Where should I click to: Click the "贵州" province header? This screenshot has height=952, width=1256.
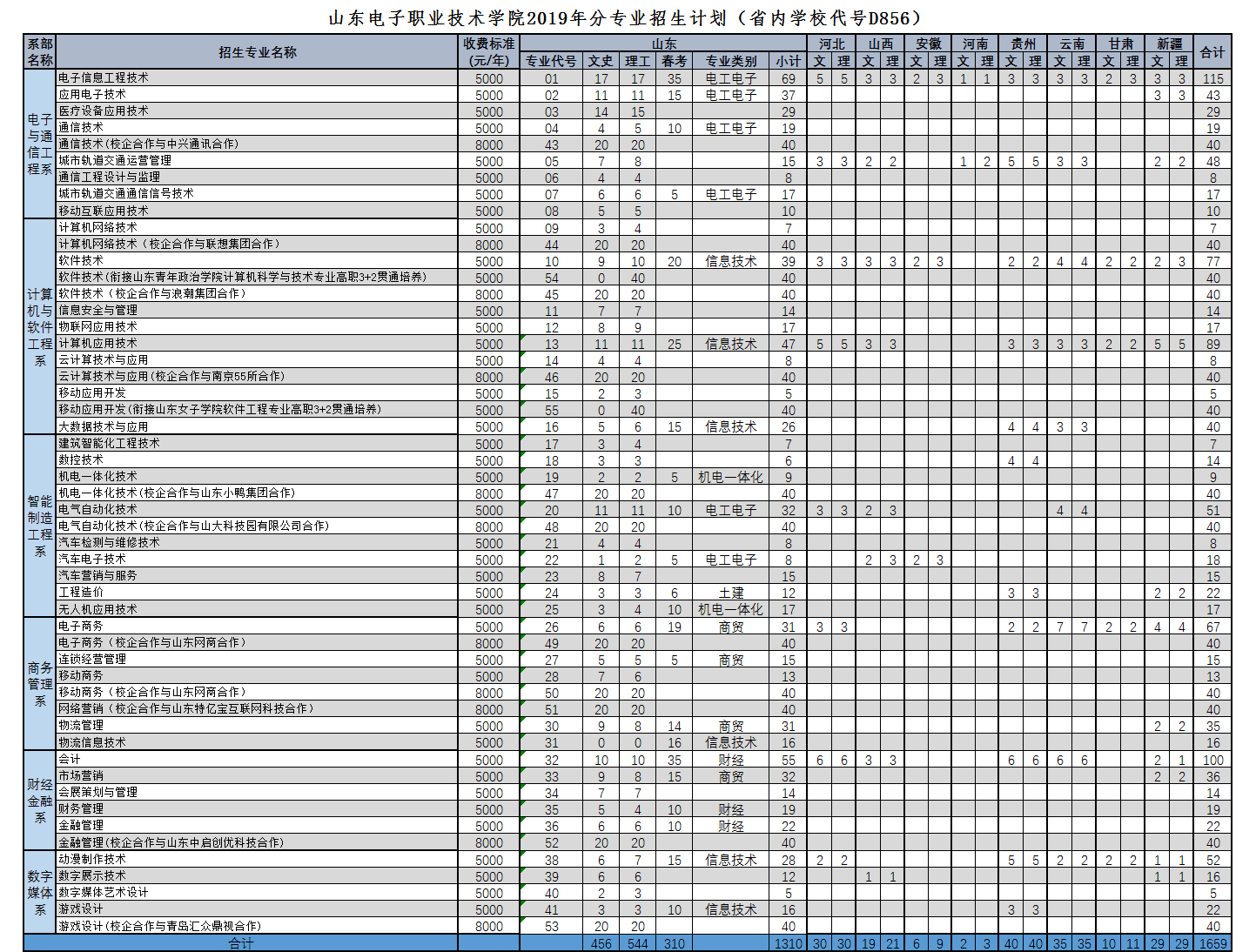pyautogui.click(x=1023, y=44)
